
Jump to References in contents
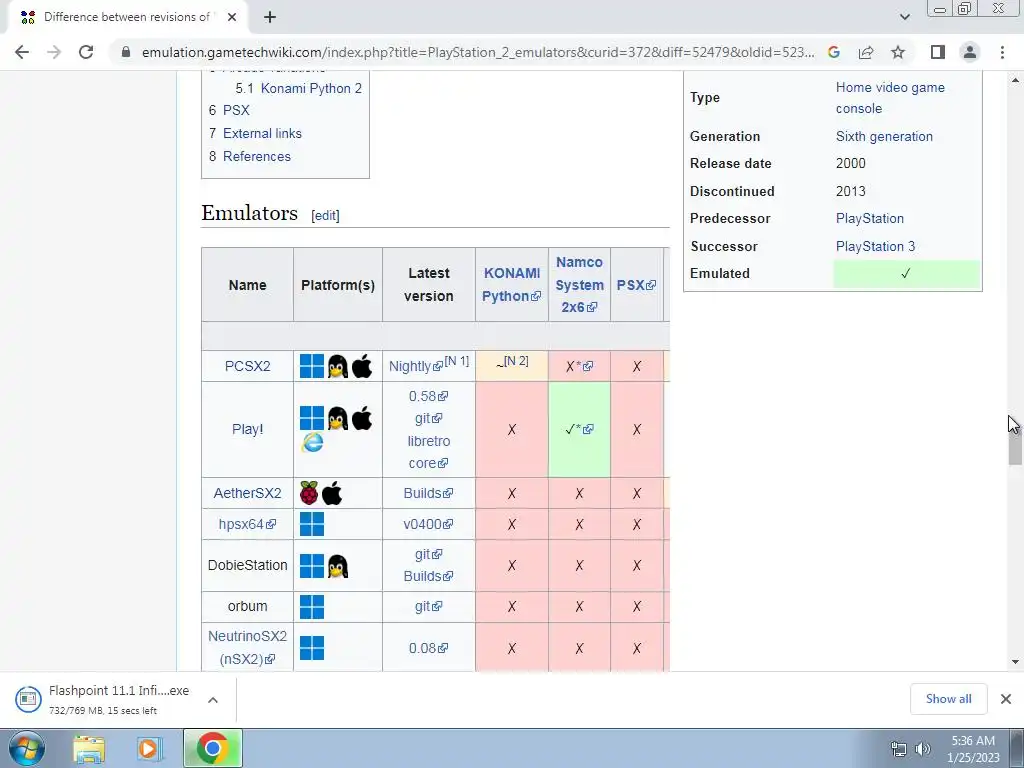click(x=257, y=156)
